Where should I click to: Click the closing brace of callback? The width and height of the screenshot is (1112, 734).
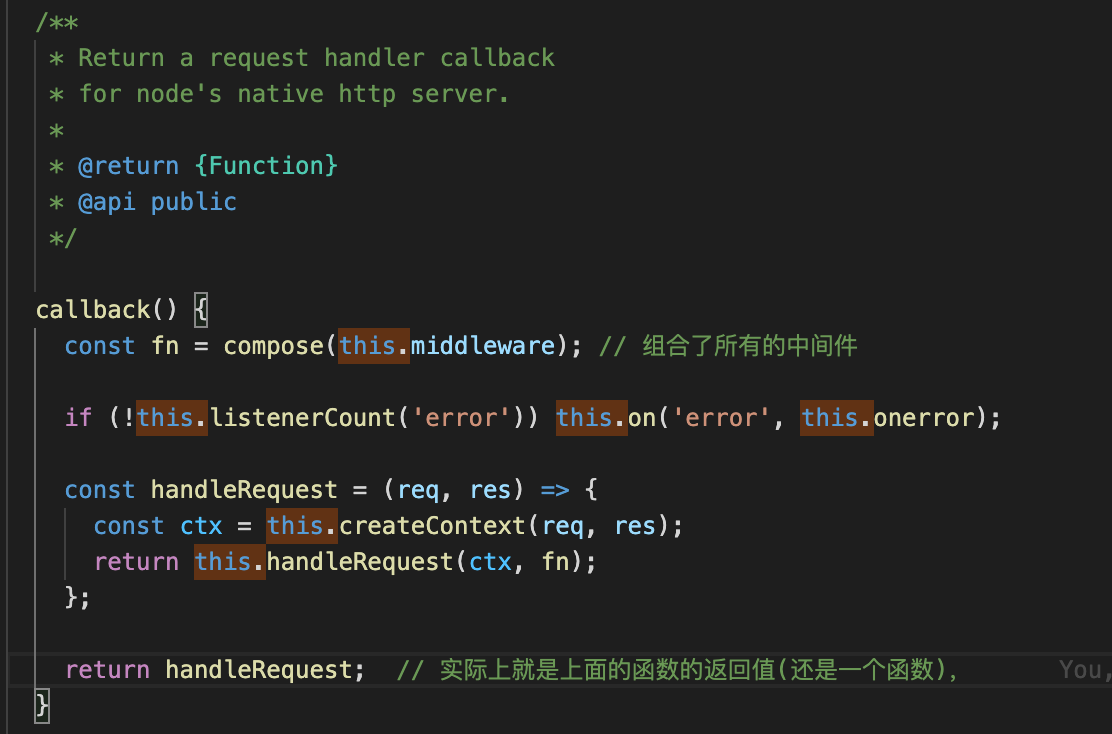tap(42, 706)
